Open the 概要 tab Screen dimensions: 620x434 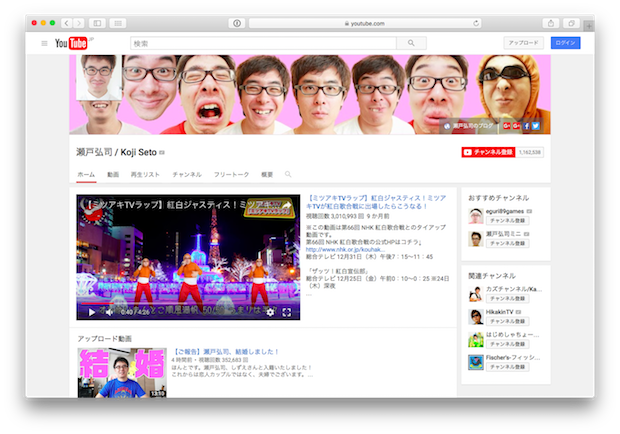(x=267, y=175)
